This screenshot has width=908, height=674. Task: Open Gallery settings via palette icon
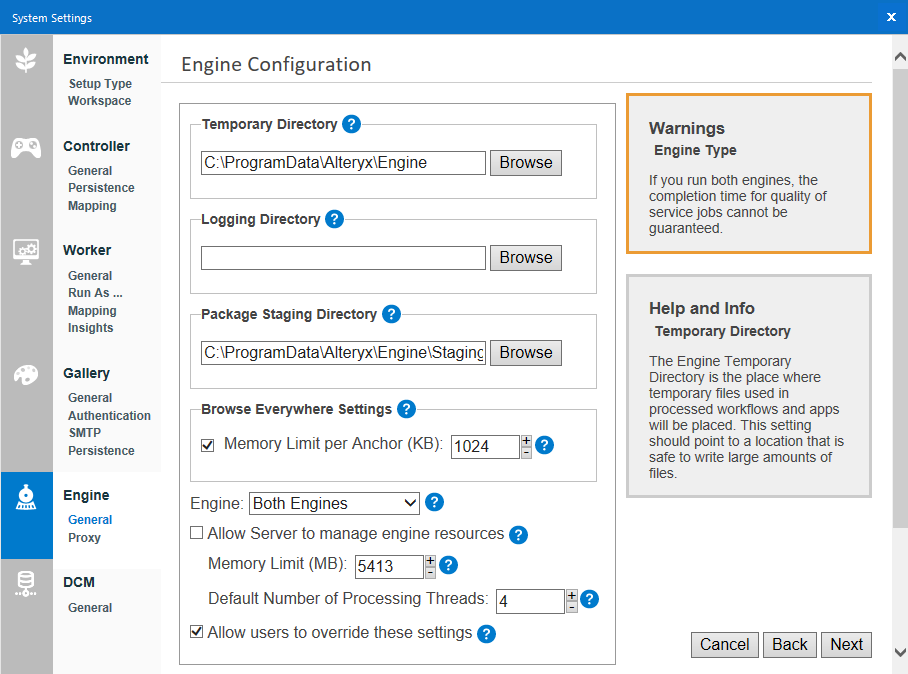[27, 374]
